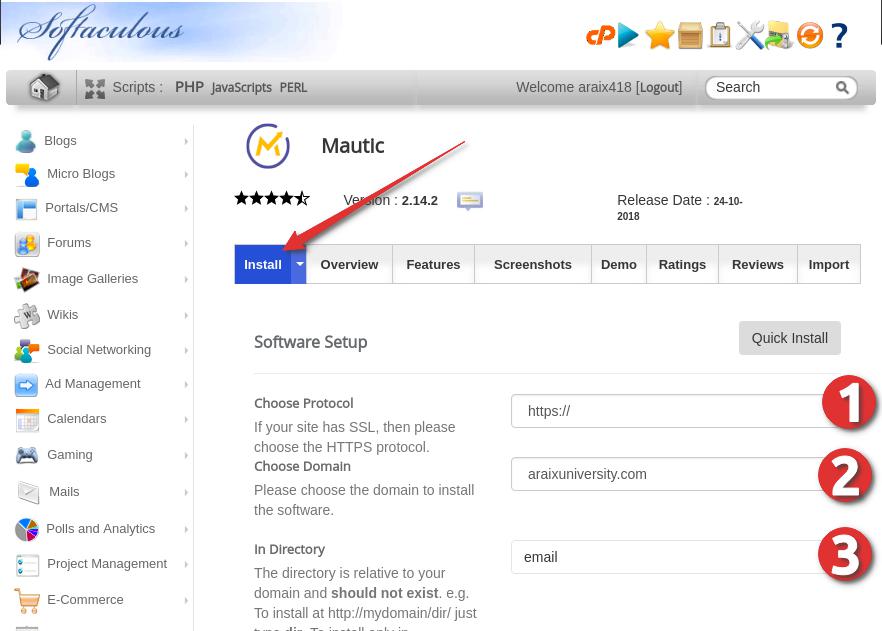882x631 pixels.
Task: Click the Gaming controller icon
Action: (x=27, y=455)
